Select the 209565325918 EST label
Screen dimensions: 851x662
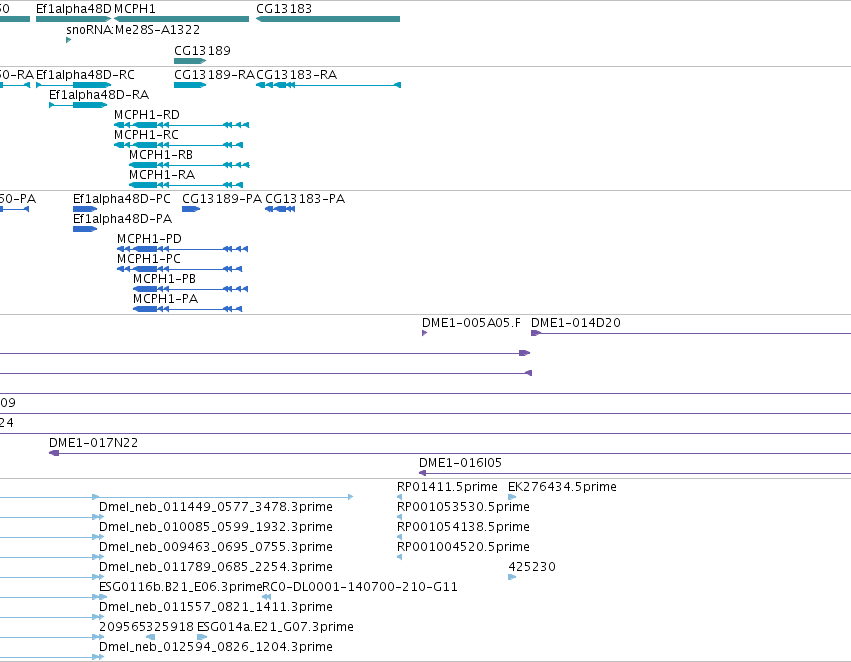(x=147, y=627)
